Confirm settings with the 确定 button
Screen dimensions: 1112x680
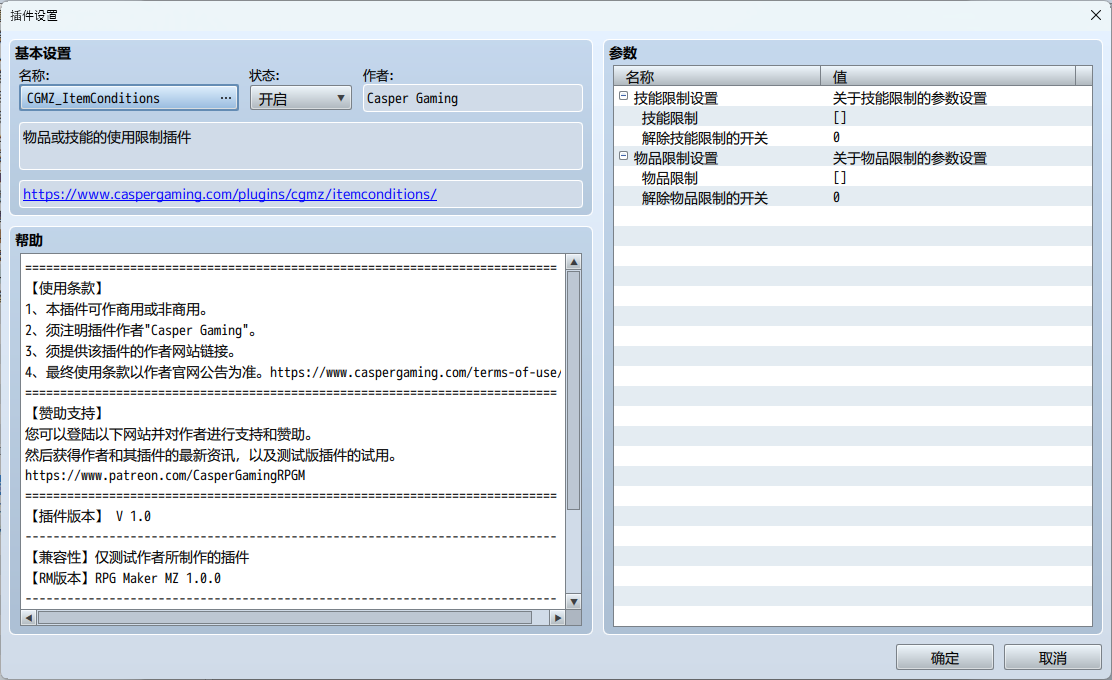point(945,657)
